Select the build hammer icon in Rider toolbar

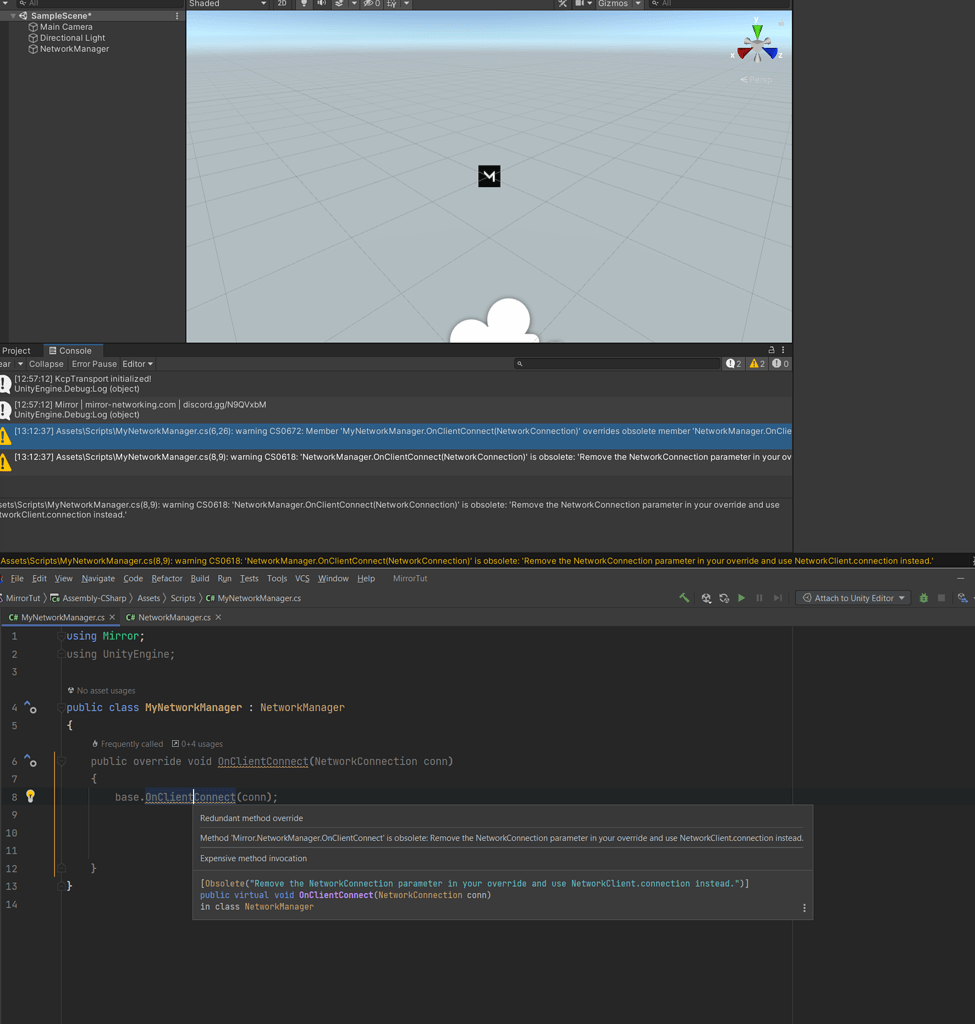pos(684,598)
